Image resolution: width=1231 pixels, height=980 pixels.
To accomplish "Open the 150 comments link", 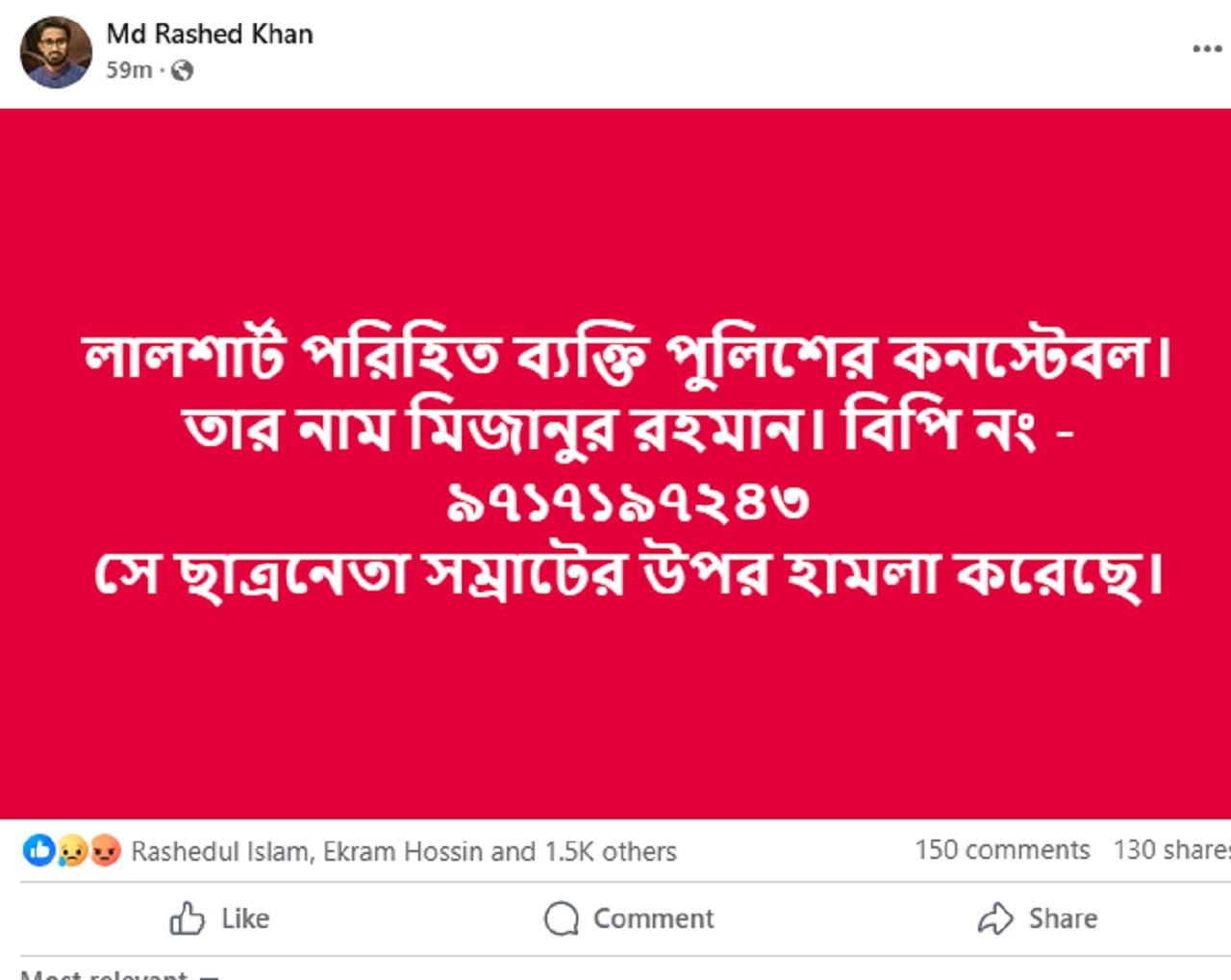I will (x=1002, y=850).
